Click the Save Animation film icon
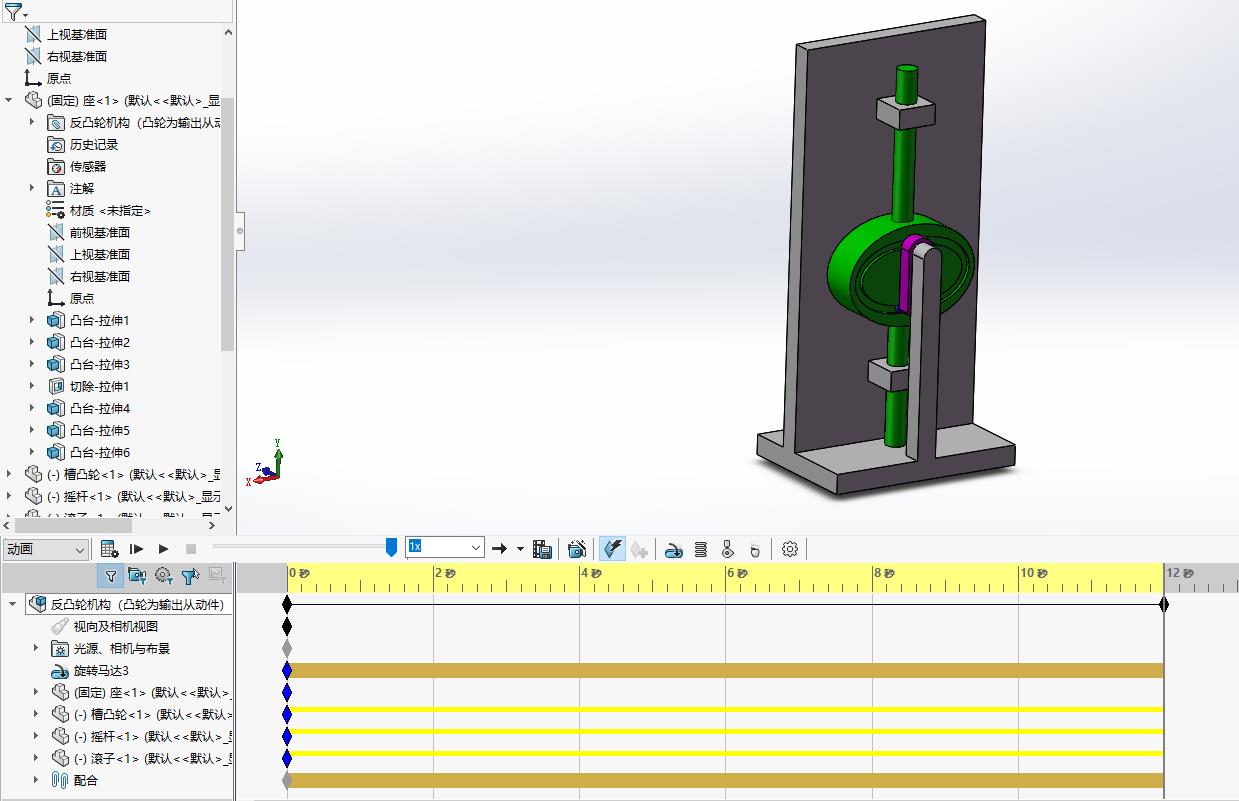 click(543, 548)
